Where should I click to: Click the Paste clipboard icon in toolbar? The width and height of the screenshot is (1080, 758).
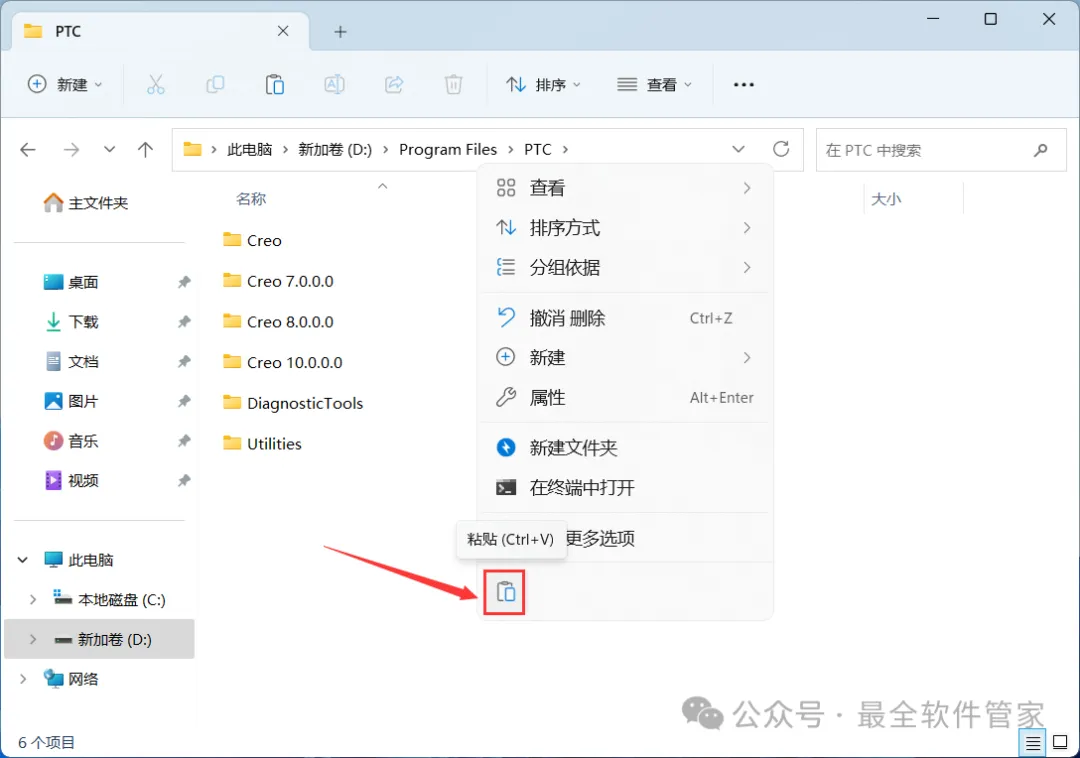pos(275,85)
